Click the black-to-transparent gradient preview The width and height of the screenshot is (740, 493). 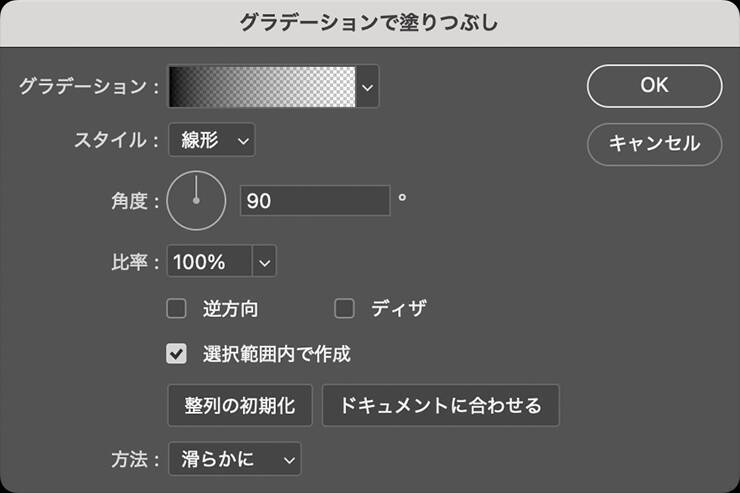(x=263, y=87)
